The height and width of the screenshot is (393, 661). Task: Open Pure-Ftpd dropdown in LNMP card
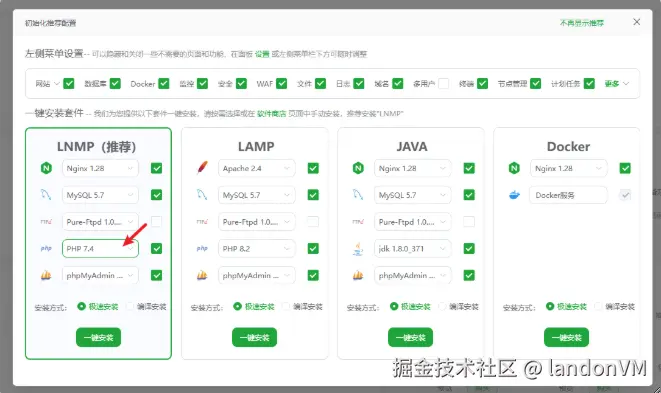click(x=100, y=222)
